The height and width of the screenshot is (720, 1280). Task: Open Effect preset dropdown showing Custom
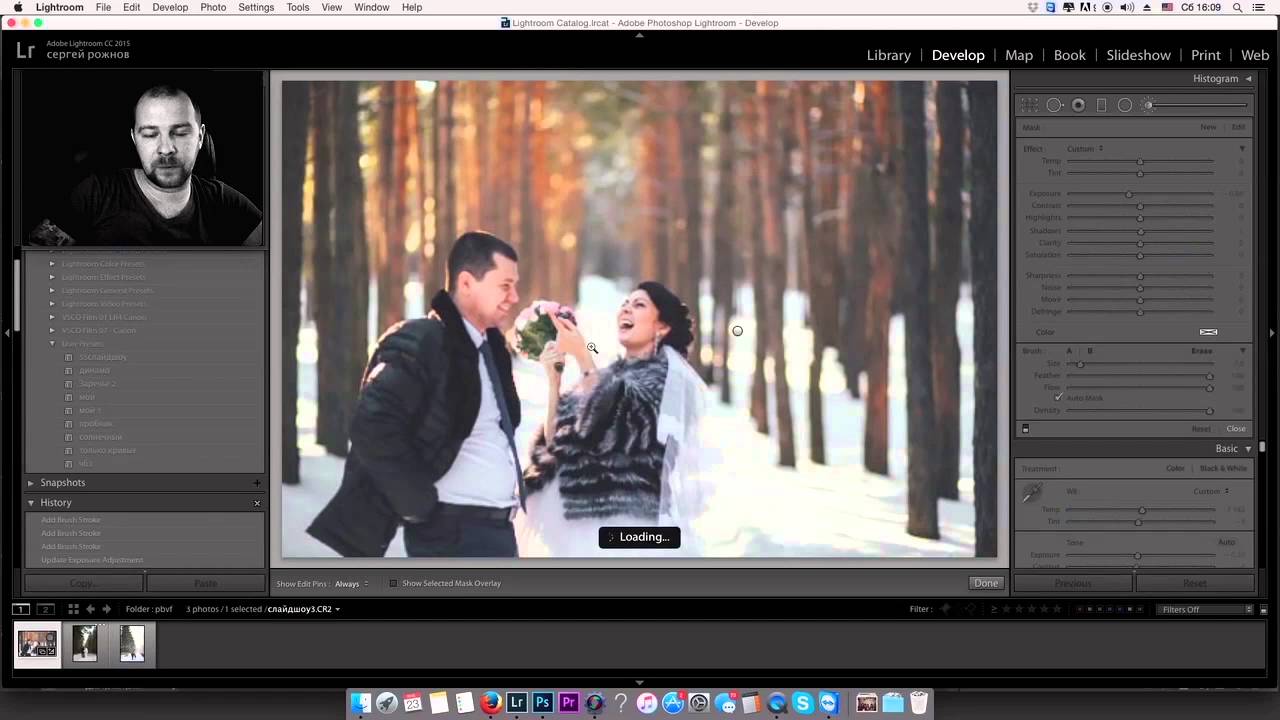click(1085, 149)
